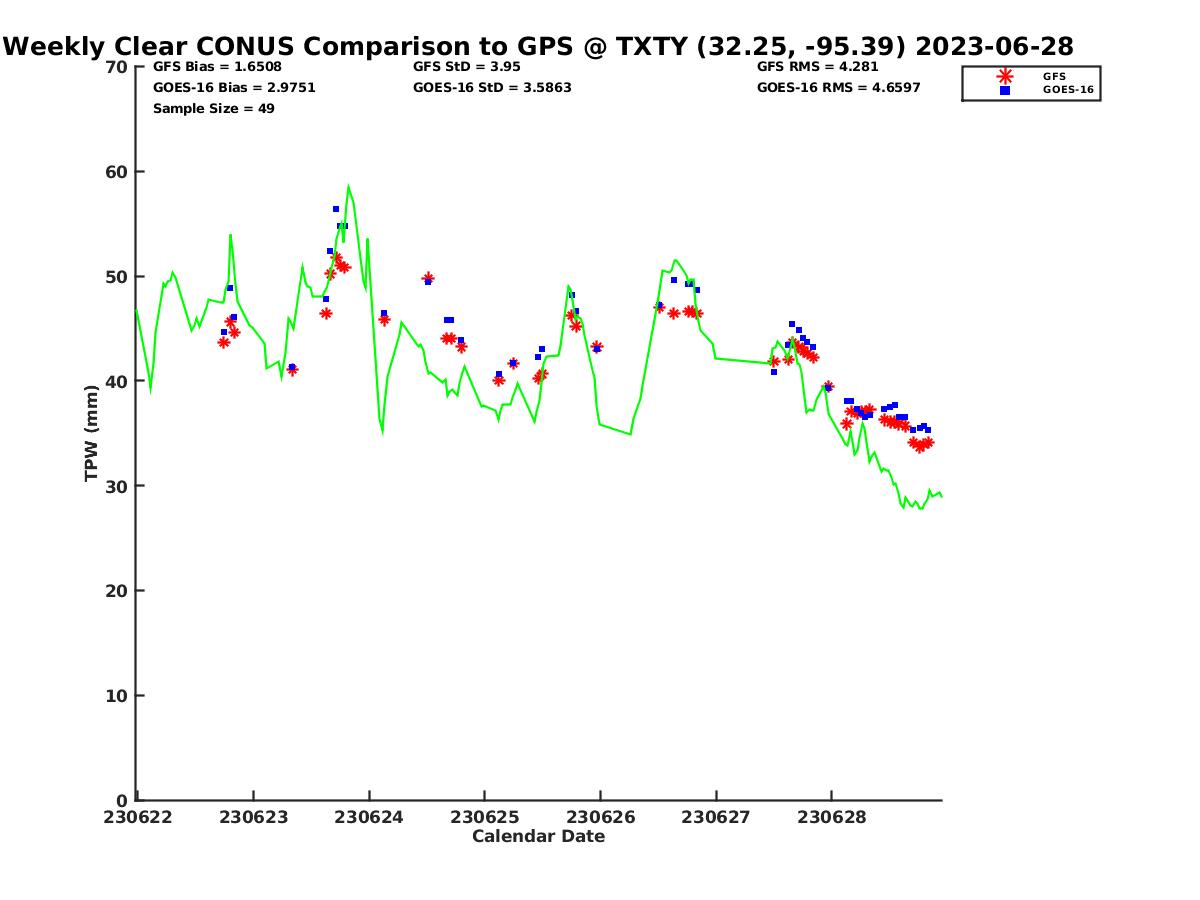This screenshot has height=900, width=1200.
Task: Click the 230628 x-axis tick label
Action: click(x=831, y=817)
